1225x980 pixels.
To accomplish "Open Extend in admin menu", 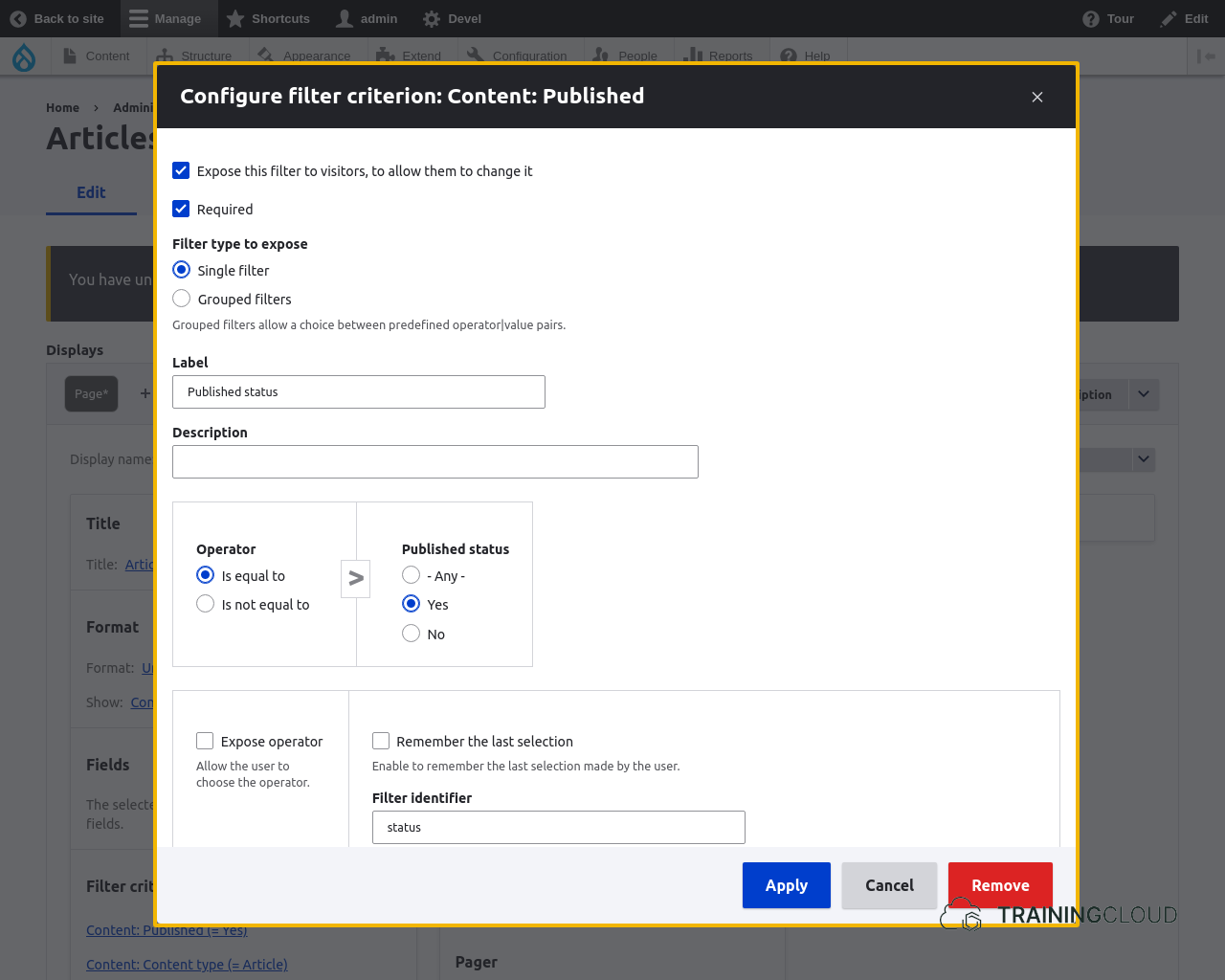I will click(x=409, y=56).
